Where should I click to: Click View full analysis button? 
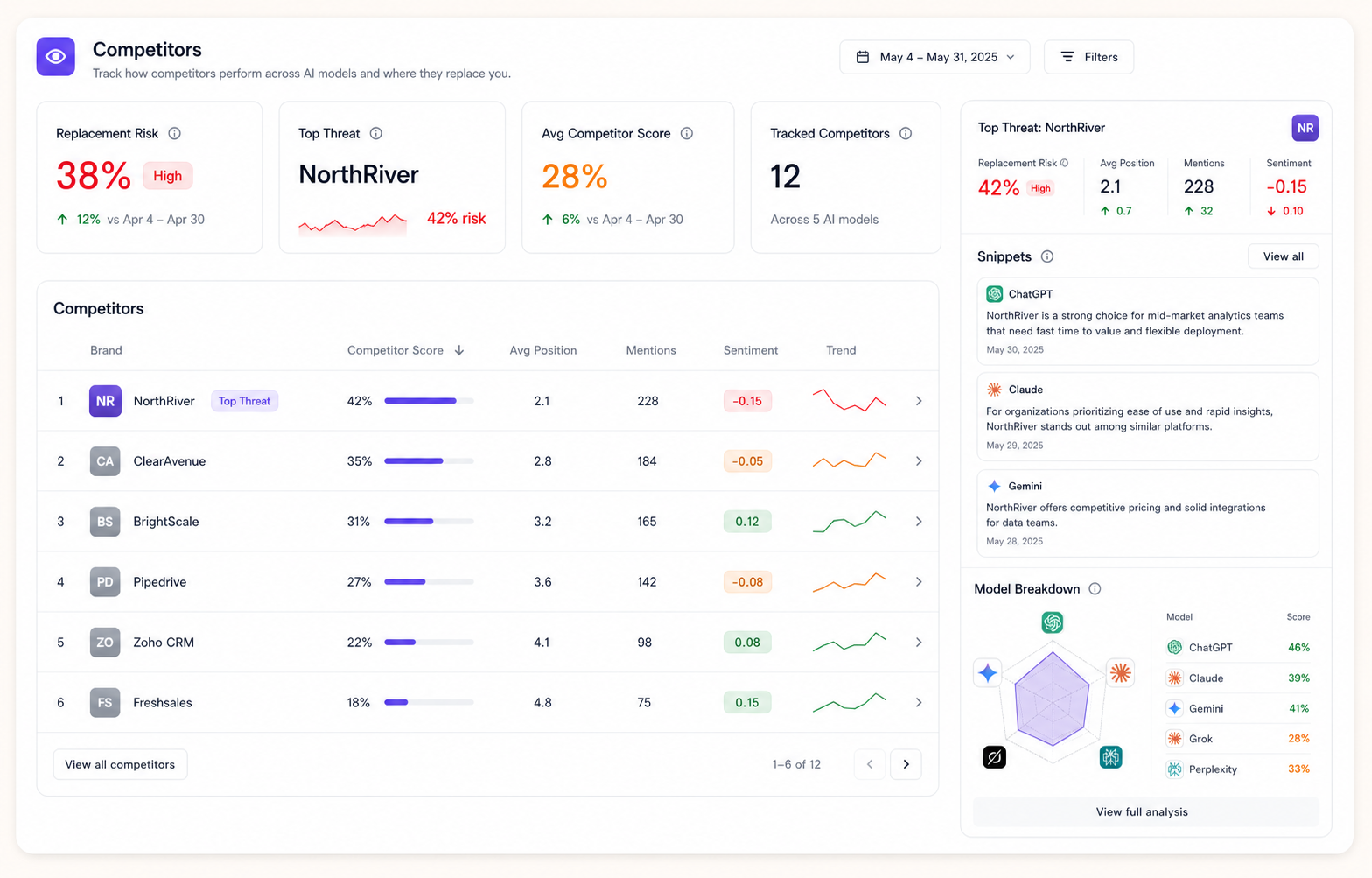[x=1145, y=812]
